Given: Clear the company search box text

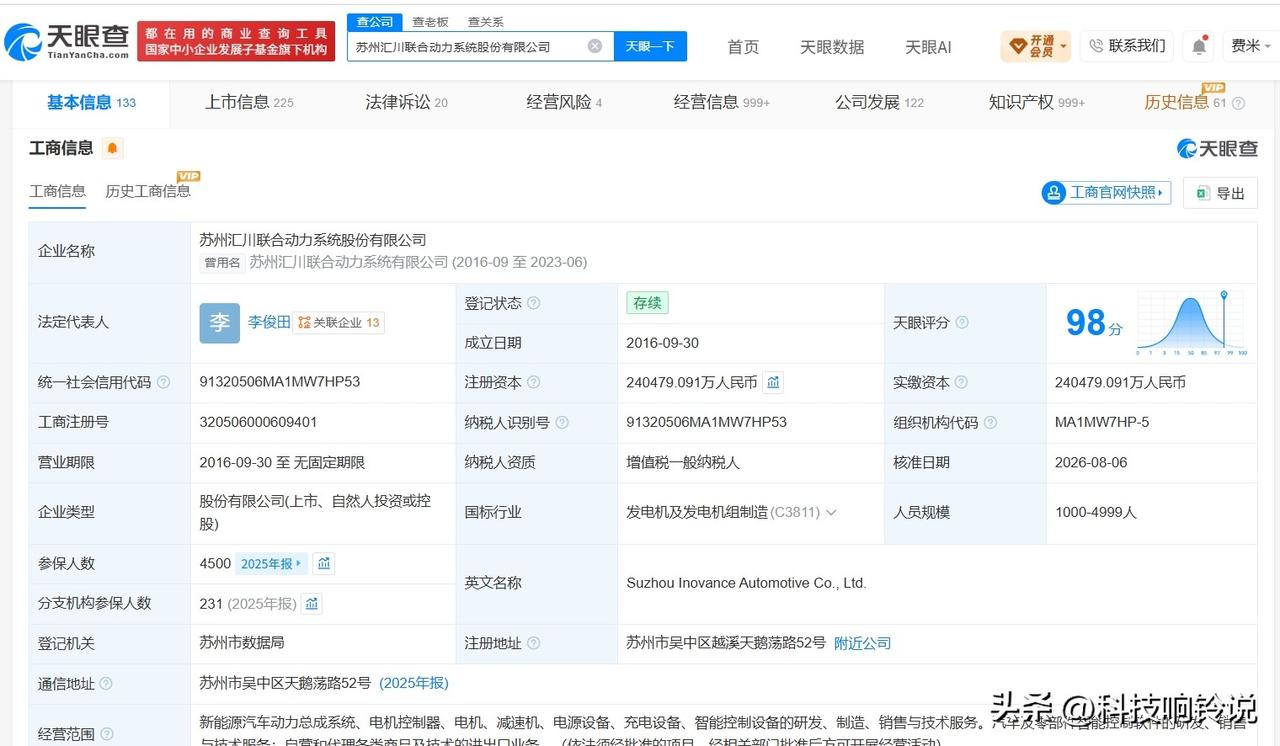Looking at the screenshot, I should click(x=595, y=46).
